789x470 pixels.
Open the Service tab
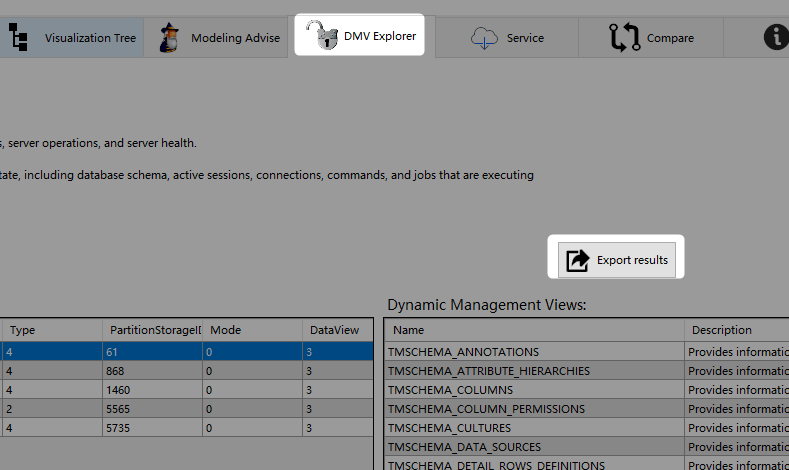(x=525, y=38)
